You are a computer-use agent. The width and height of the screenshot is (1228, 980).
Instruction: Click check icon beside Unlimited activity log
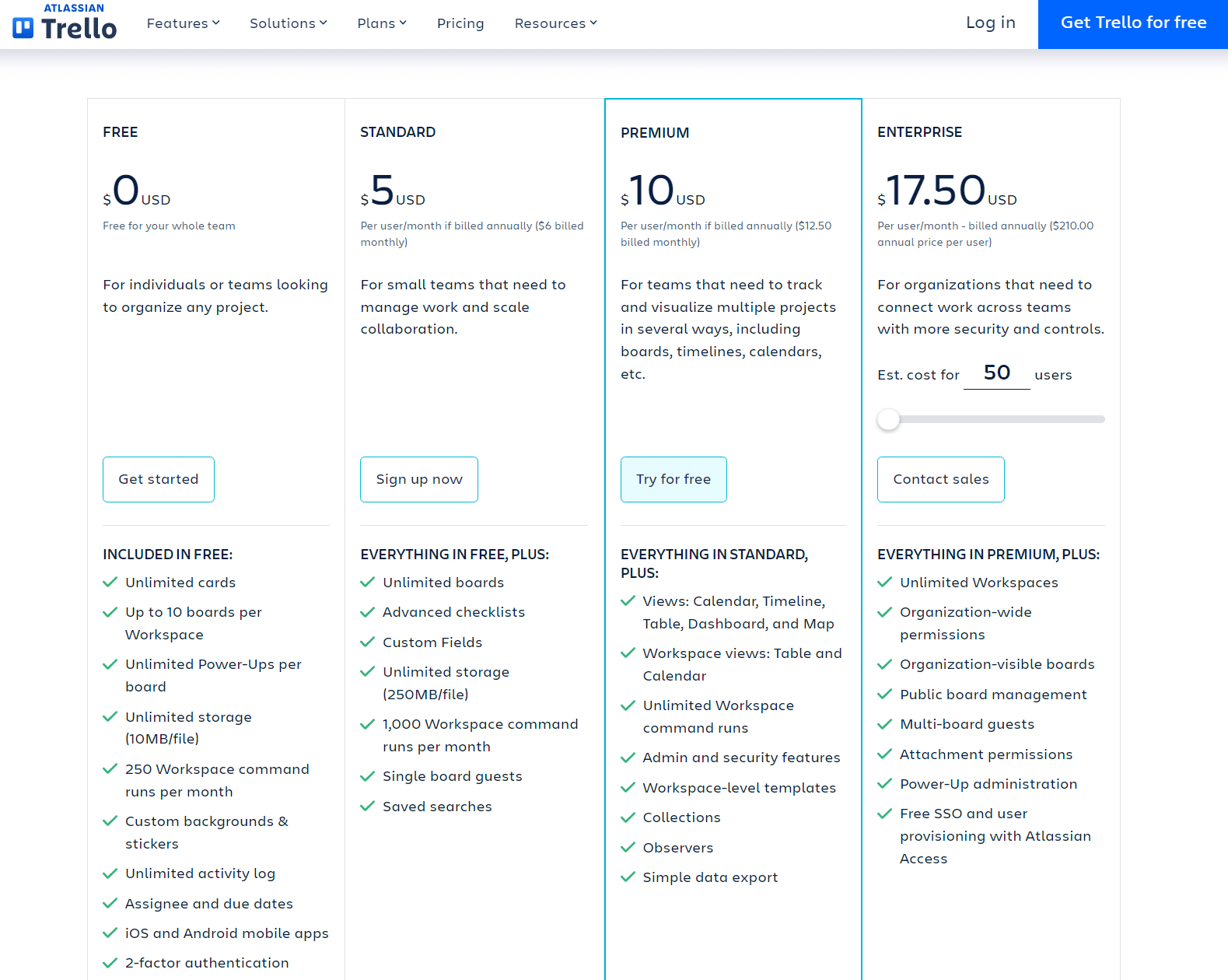point(110,873)
